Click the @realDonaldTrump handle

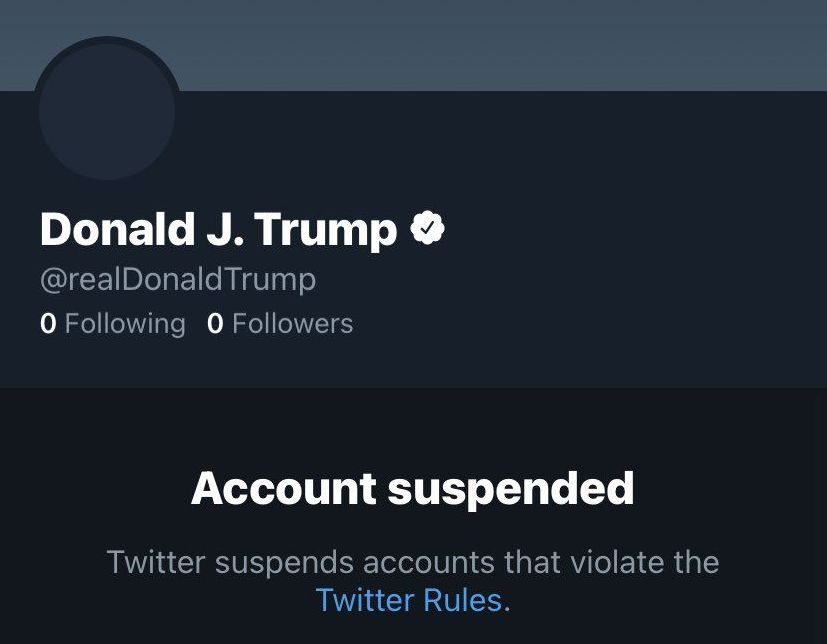pyautogui.click(x=178, y=279)
